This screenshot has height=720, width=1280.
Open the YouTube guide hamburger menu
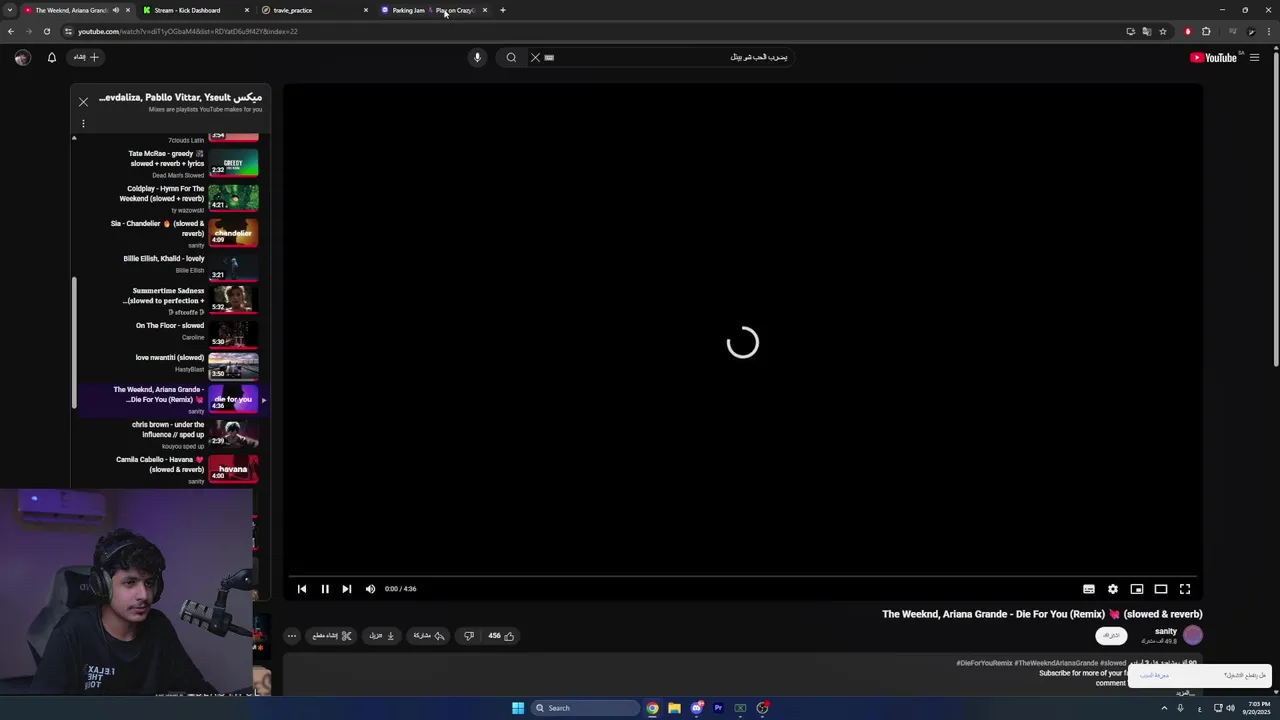tap(1254, 58)
